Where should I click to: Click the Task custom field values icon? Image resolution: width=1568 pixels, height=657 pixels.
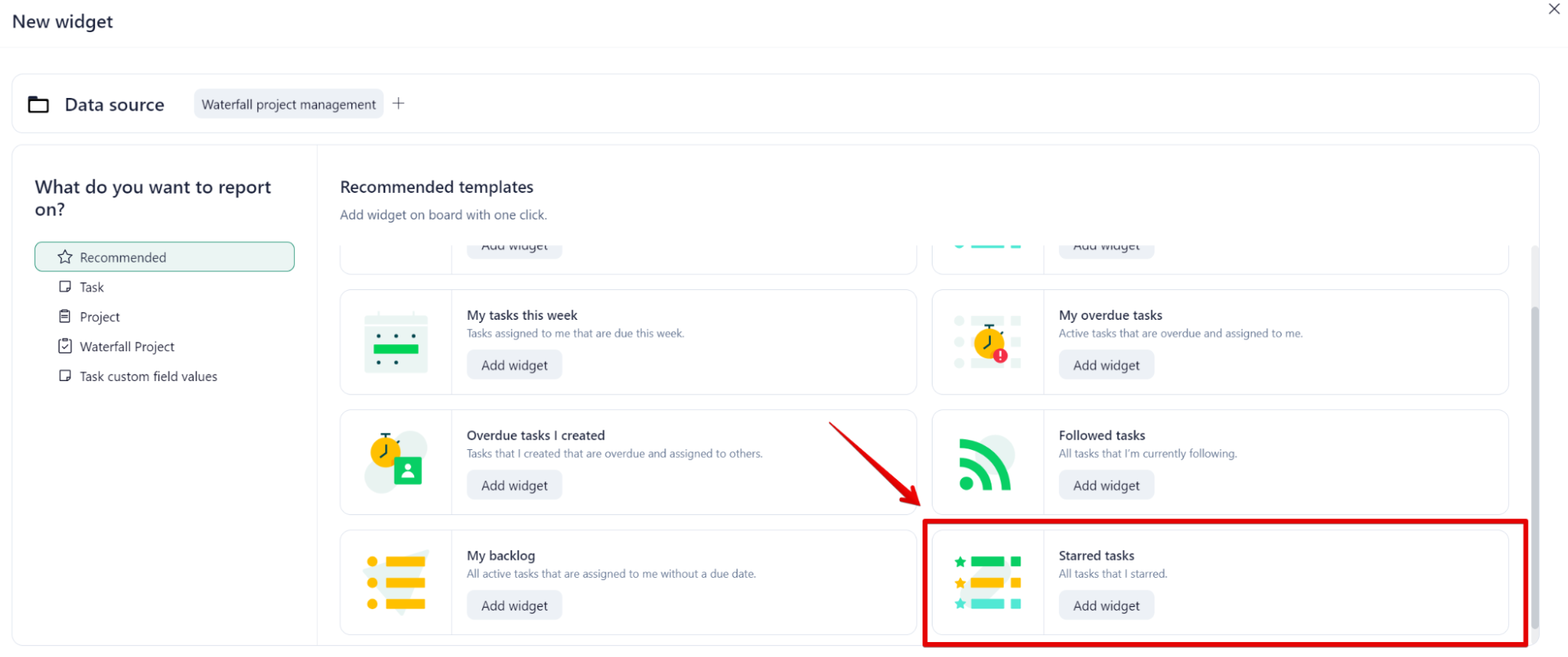pos(65,376)
